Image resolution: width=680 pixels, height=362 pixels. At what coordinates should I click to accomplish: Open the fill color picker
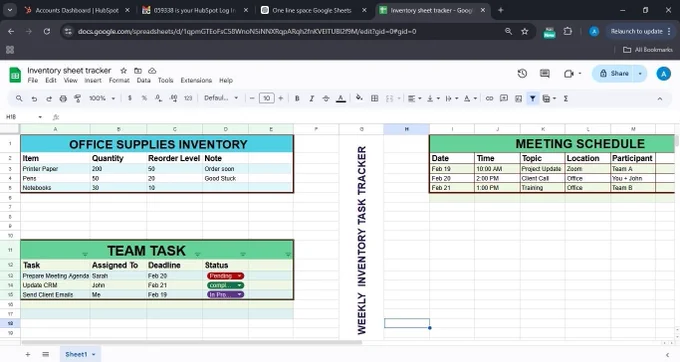pos(359,98)
